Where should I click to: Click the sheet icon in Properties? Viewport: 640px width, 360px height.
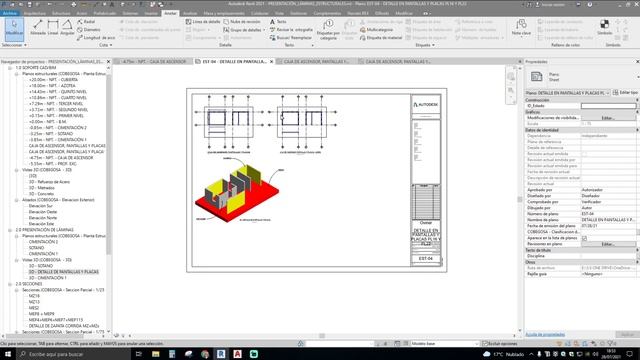point(536,76)
